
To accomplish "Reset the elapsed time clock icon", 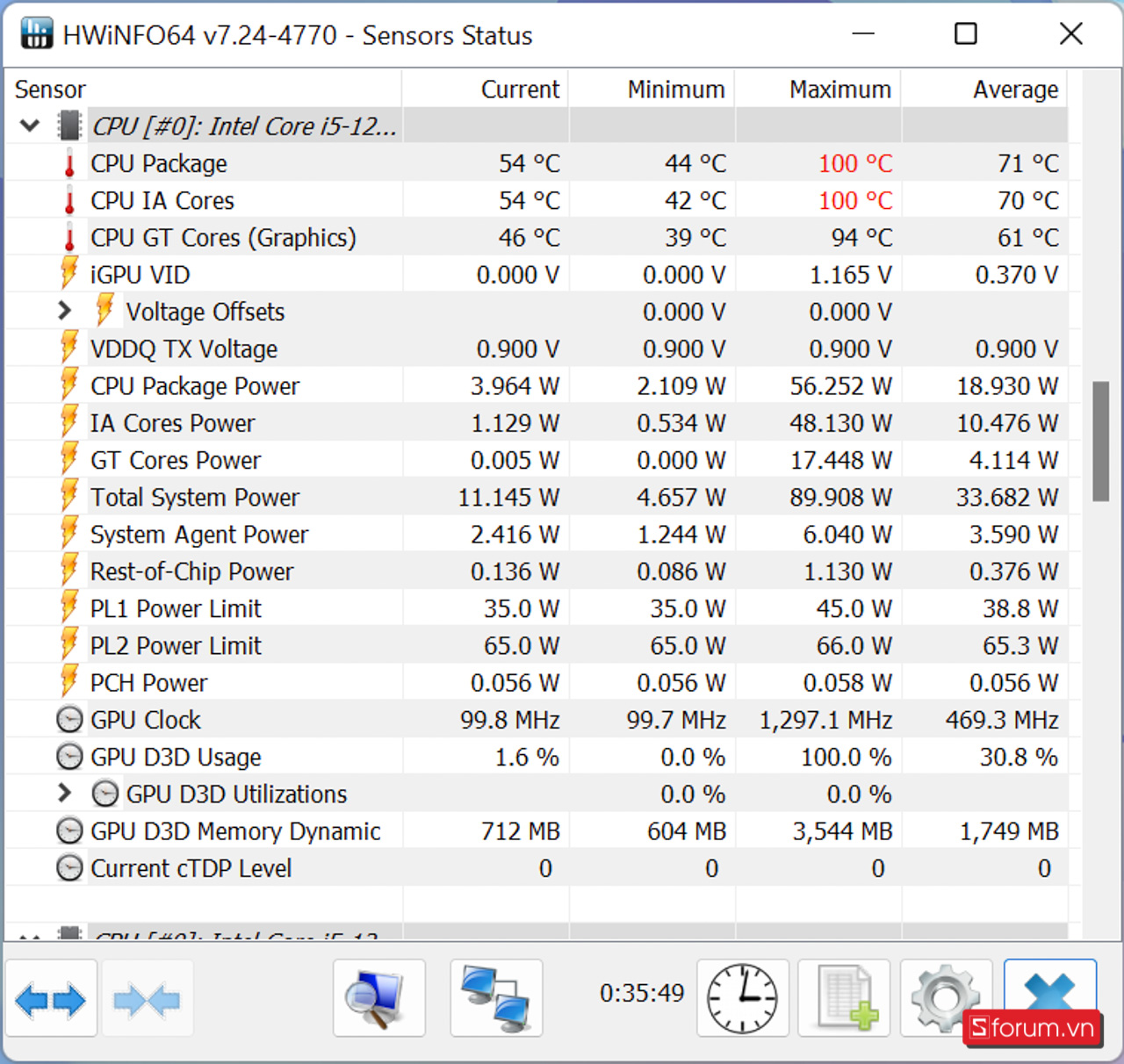I will click(x=742, y=999).
